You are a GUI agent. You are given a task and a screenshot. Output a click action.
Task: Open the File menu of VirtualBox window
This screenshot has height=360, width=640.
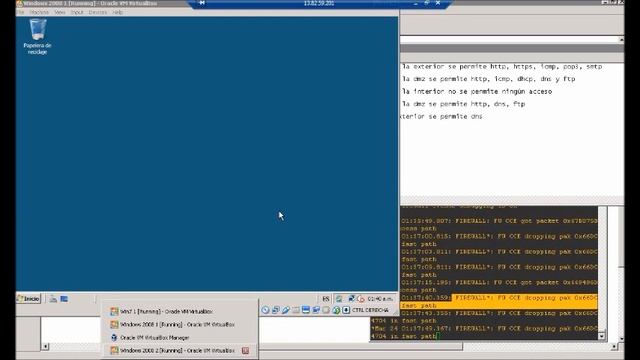21,12
